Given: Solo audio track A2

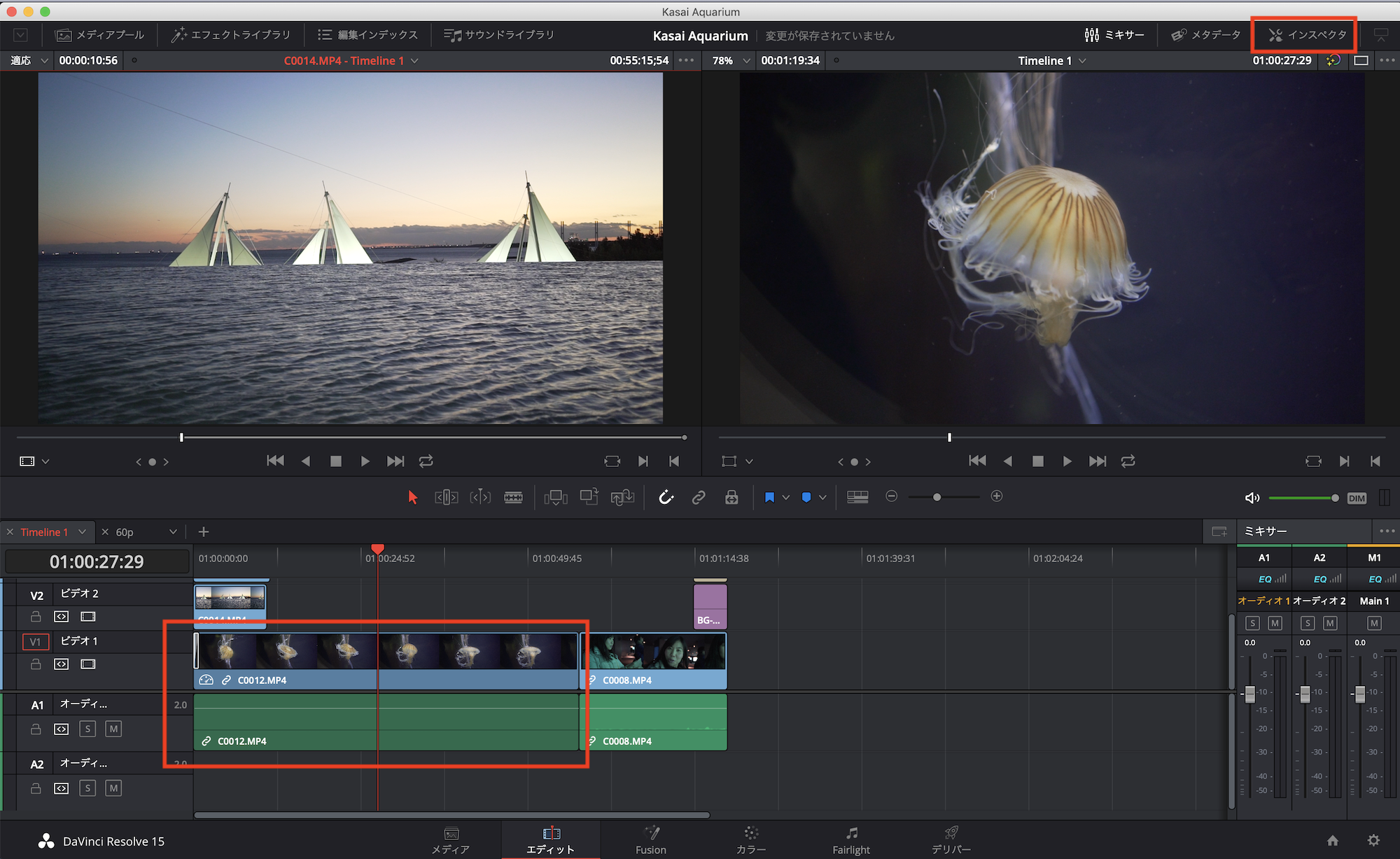Looking at the screenshot, I should click(87, 788).
